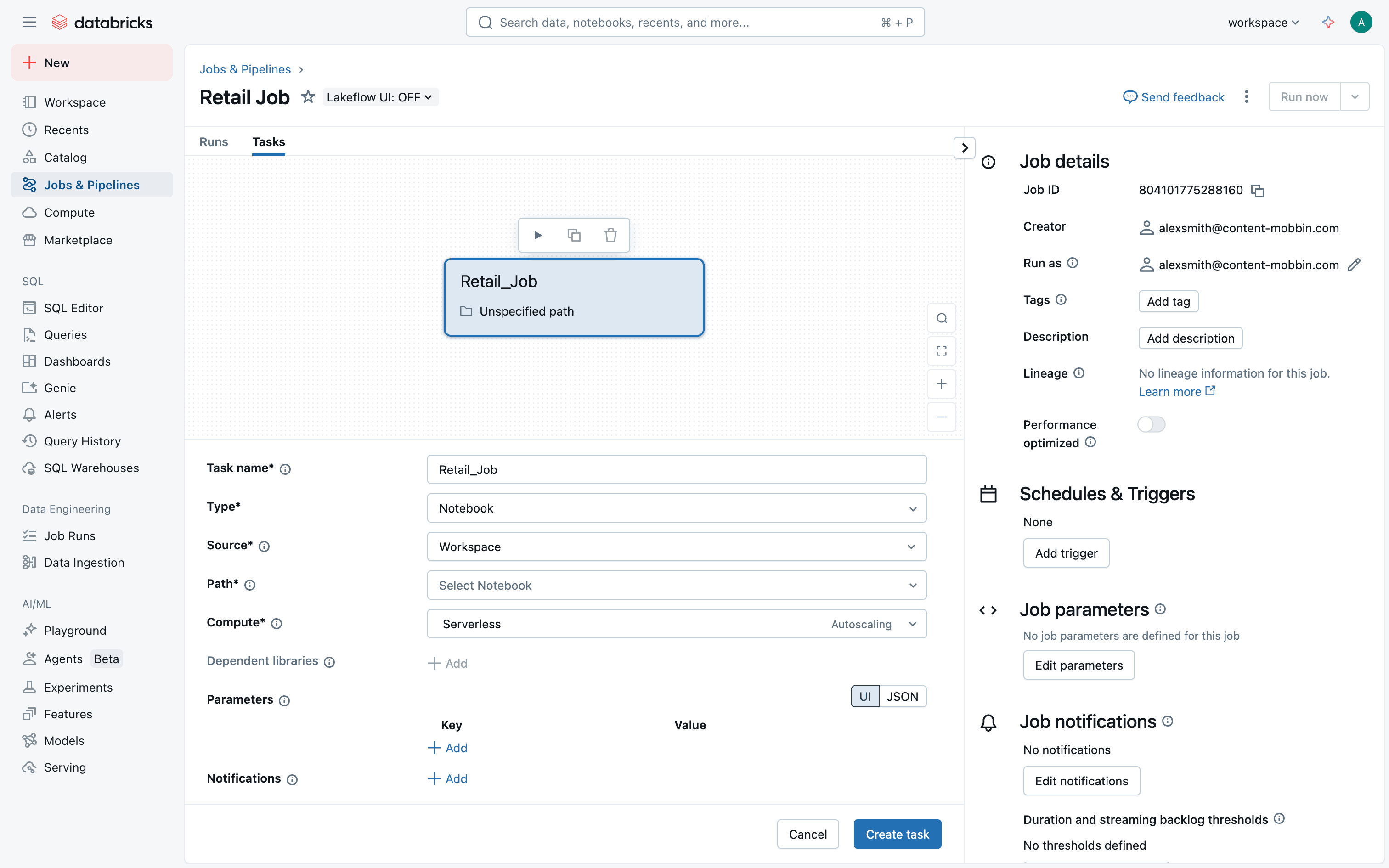Screen dimensions: 1389x868
Task: Click the Create task button
Action: click(x=897, y=834)
